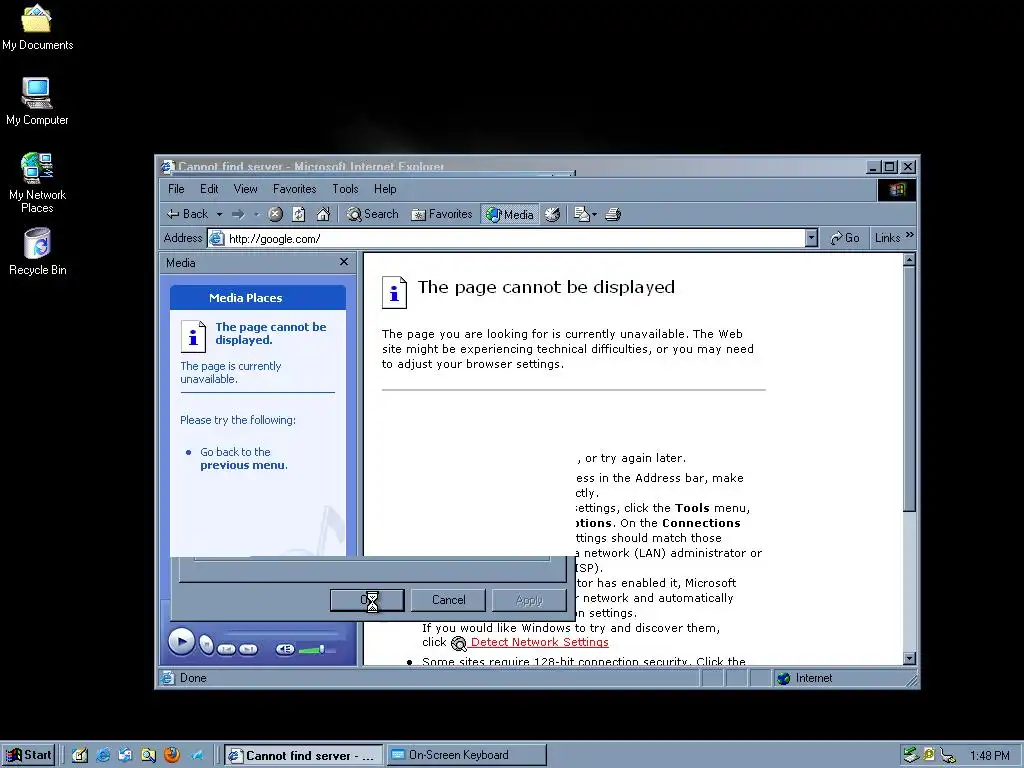The image size is (1024, 768).
Task: Mute audio with the Media bar speaker button
Action: [285, 649]
